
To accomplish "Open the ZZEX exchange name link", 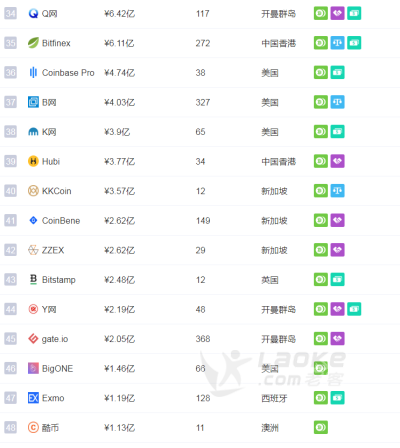I will (53, 250).
